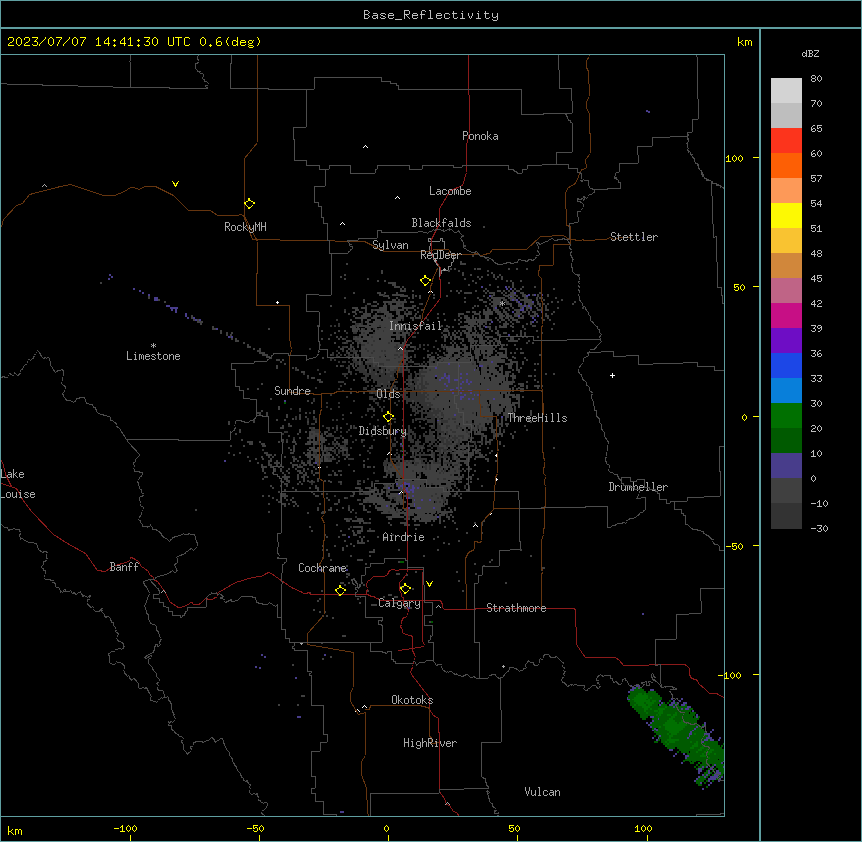Click the yellow V marker northwest of RockyMH

(175, 184)
